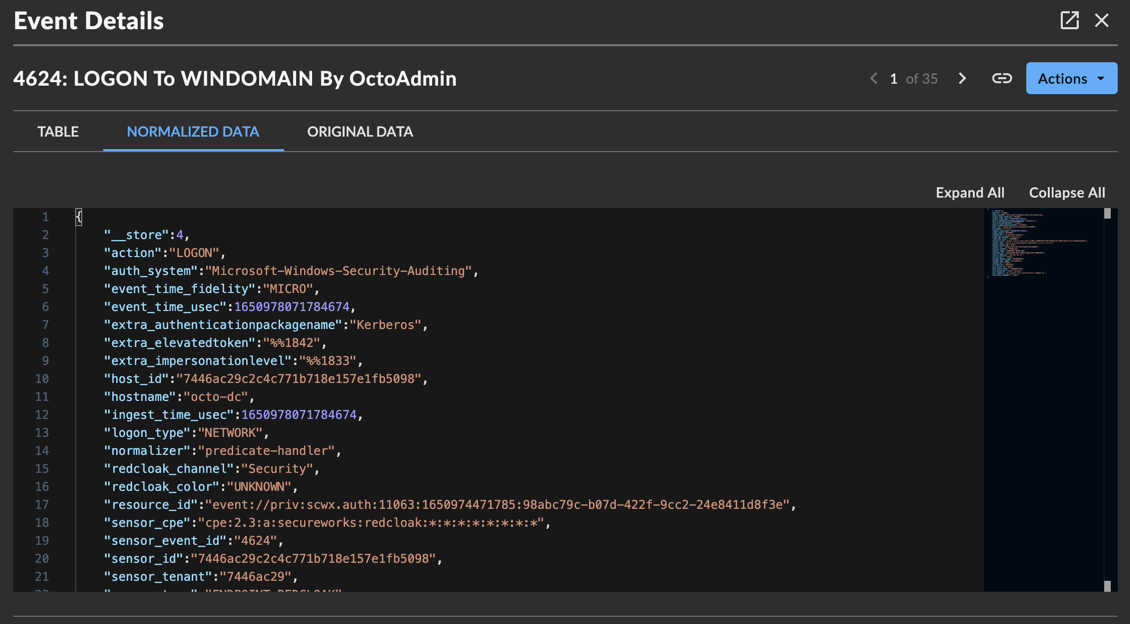The width and height of the screenshot is (1130, 624).
Task: Click the "Microsoft-Windows-Security-Auditing" value
Action: point(339,271)
